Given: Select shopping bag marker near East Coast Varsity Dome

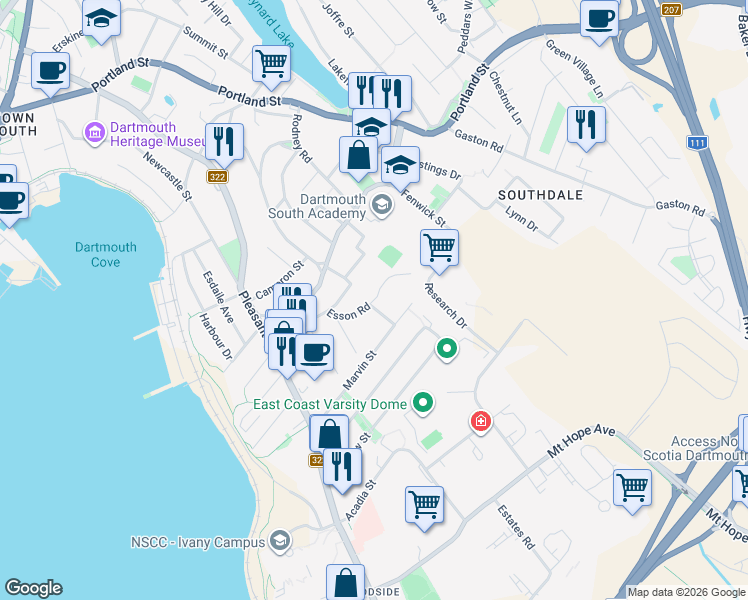Looking at the screenshot, I should click(x=329, y=434).
